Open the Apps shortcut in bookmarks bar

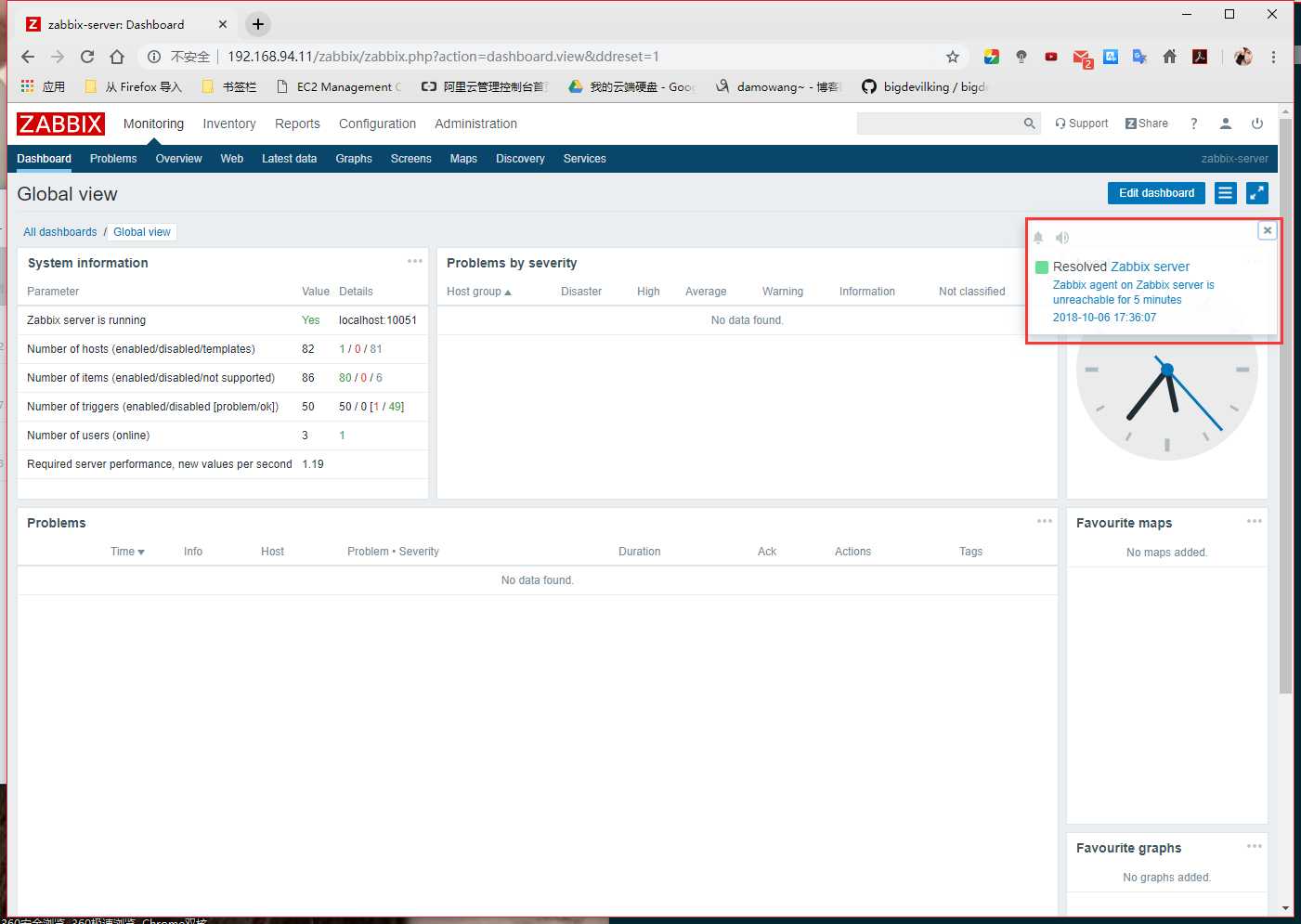43,86
